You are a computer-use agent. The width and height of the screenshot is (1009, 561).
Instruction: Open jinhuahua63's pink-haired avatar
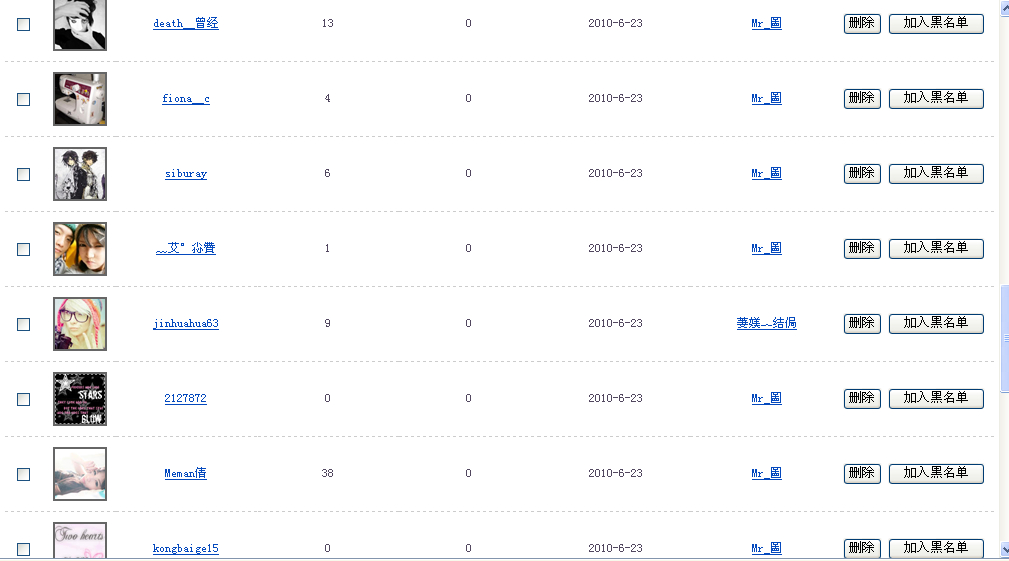click(80, 324)
